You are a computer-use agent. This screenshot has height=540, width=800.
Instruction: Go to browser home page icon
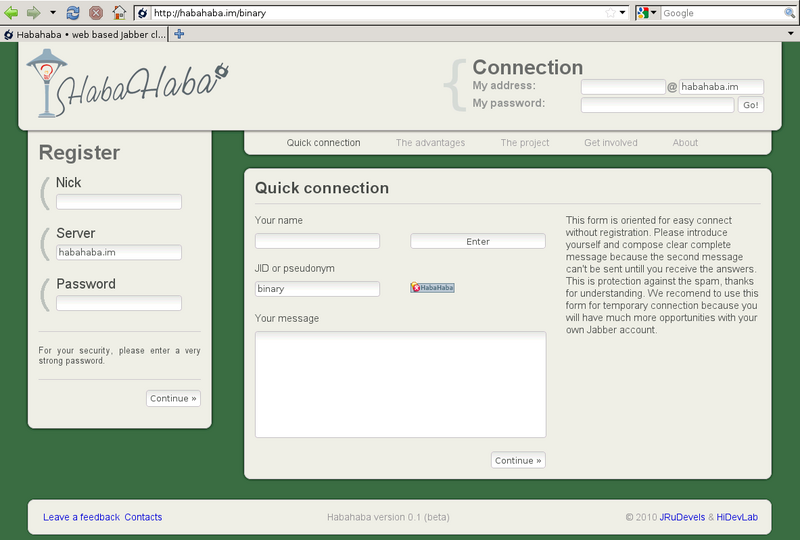tap(119, 13)
